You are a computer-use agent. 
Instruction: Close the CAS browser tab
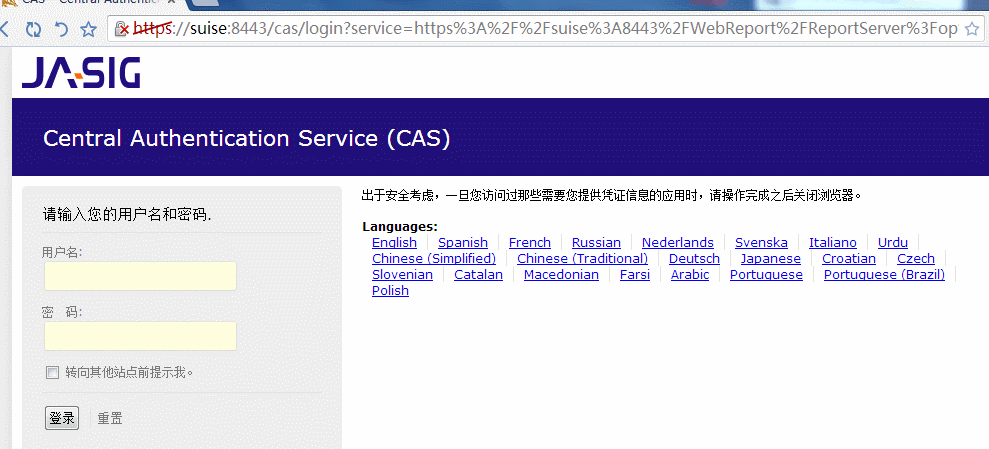tap(172, 3)
